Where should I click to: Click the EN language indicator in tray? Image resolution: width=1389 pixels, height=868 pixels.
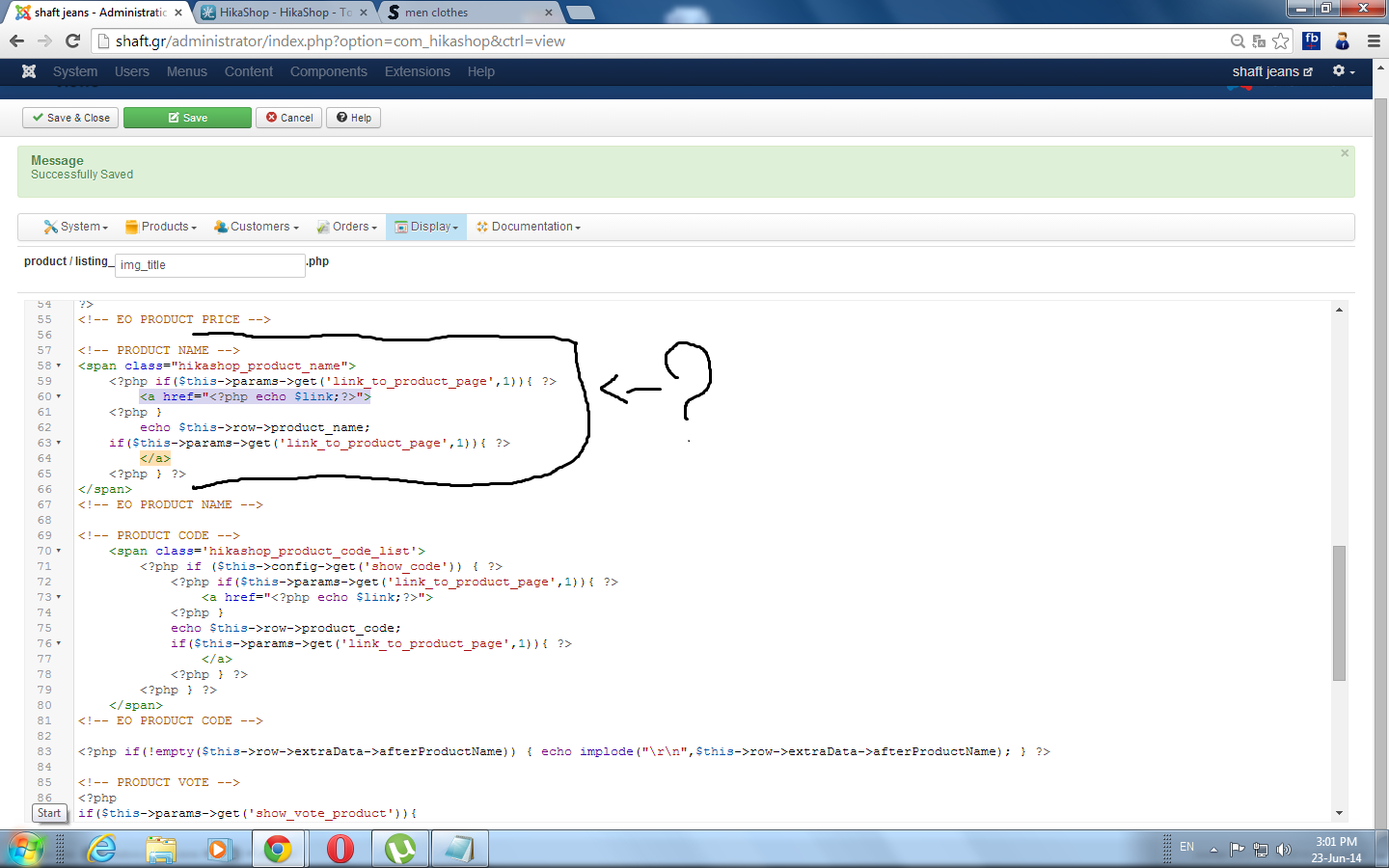[x=1186, y=847]
